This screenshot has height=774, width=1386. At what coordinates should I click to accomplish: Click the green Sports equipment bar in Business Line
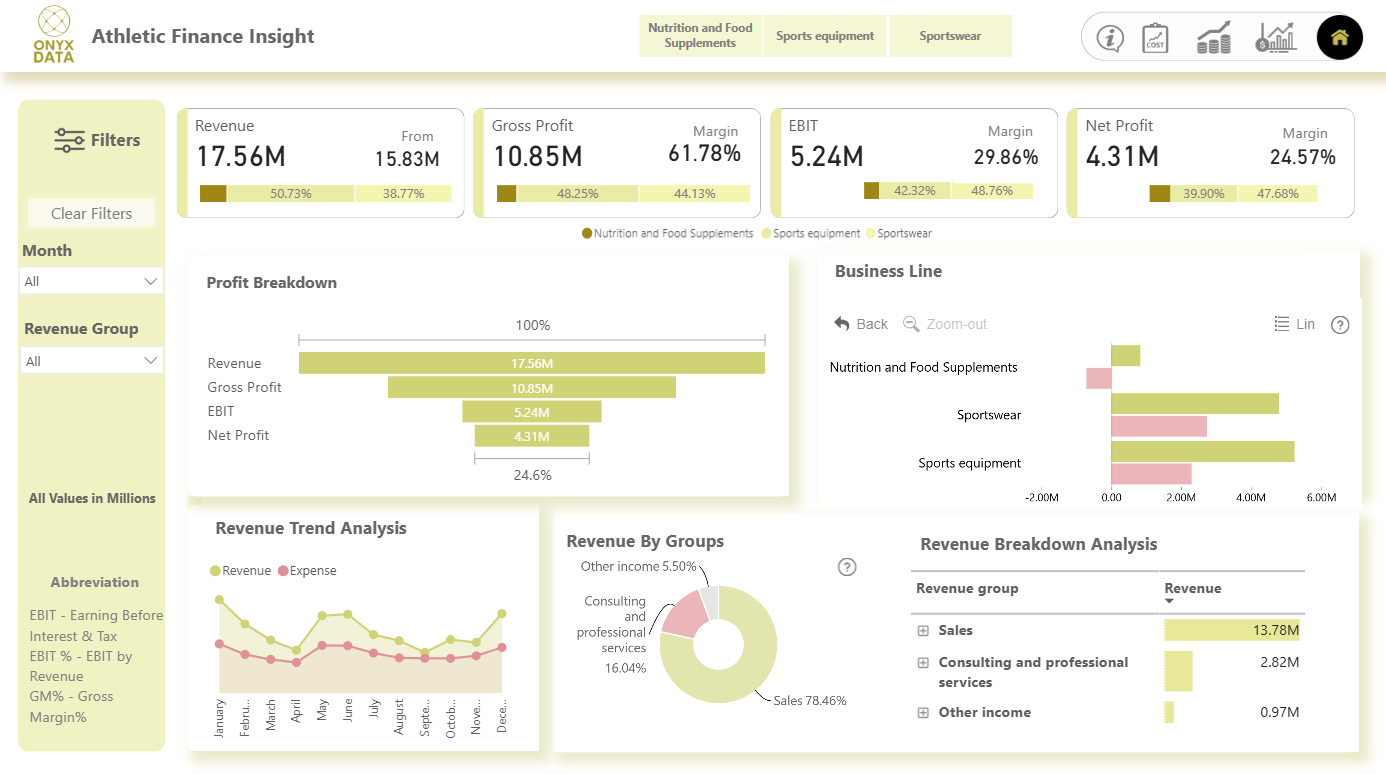point(1203,451)
